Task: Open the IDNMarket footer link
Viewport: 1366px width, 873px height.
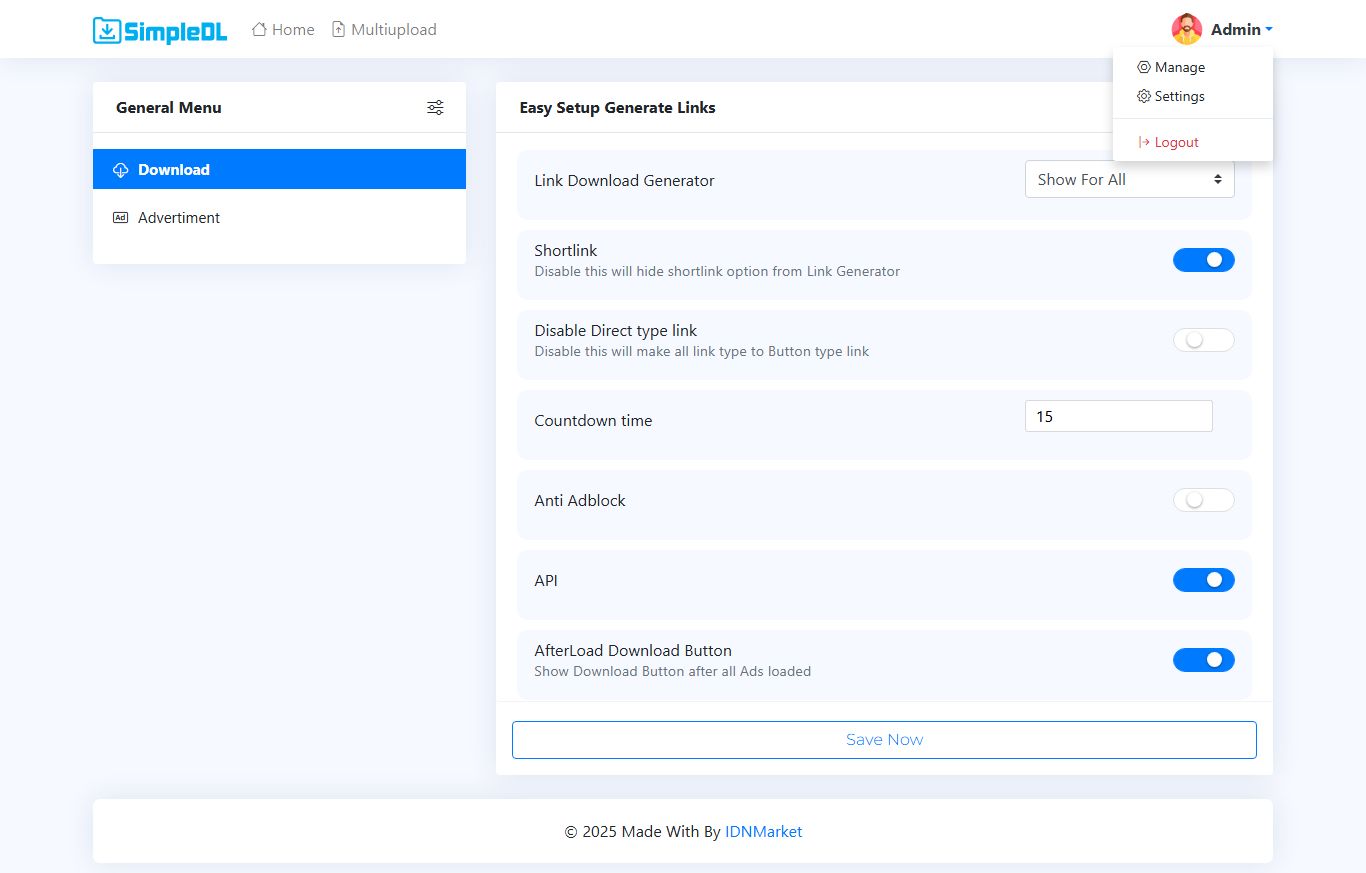Action: click(763, 832)
